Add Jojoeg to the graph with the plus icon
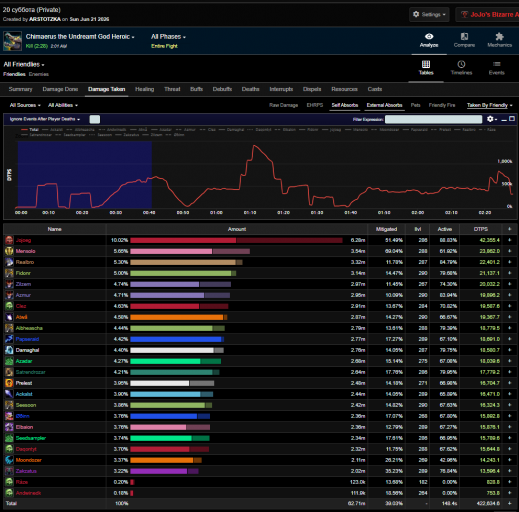The width and height of the screenshot is (519, 512). coord(509,240)
